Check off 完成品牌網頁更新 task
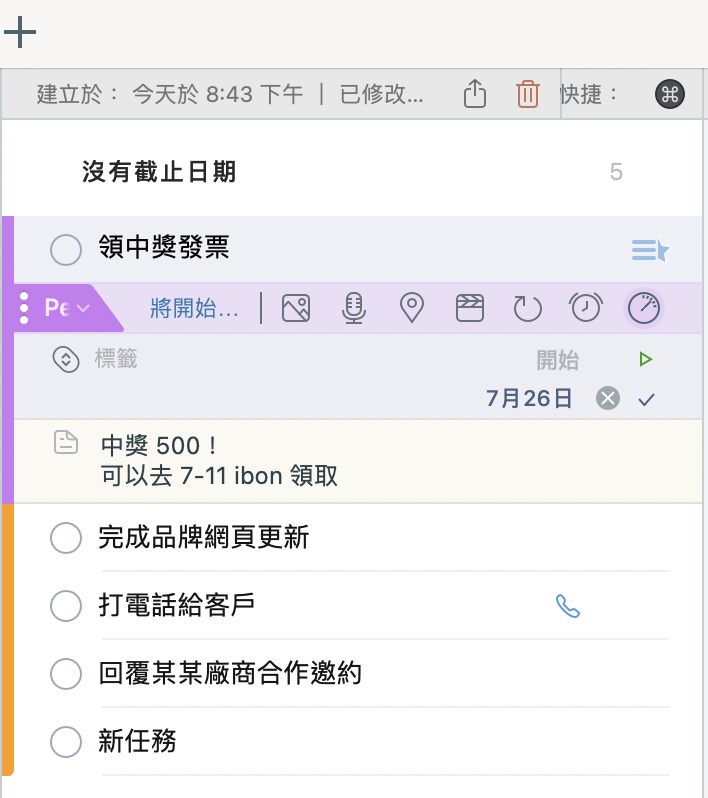This screenshot has height=798, width=708. 66,537
